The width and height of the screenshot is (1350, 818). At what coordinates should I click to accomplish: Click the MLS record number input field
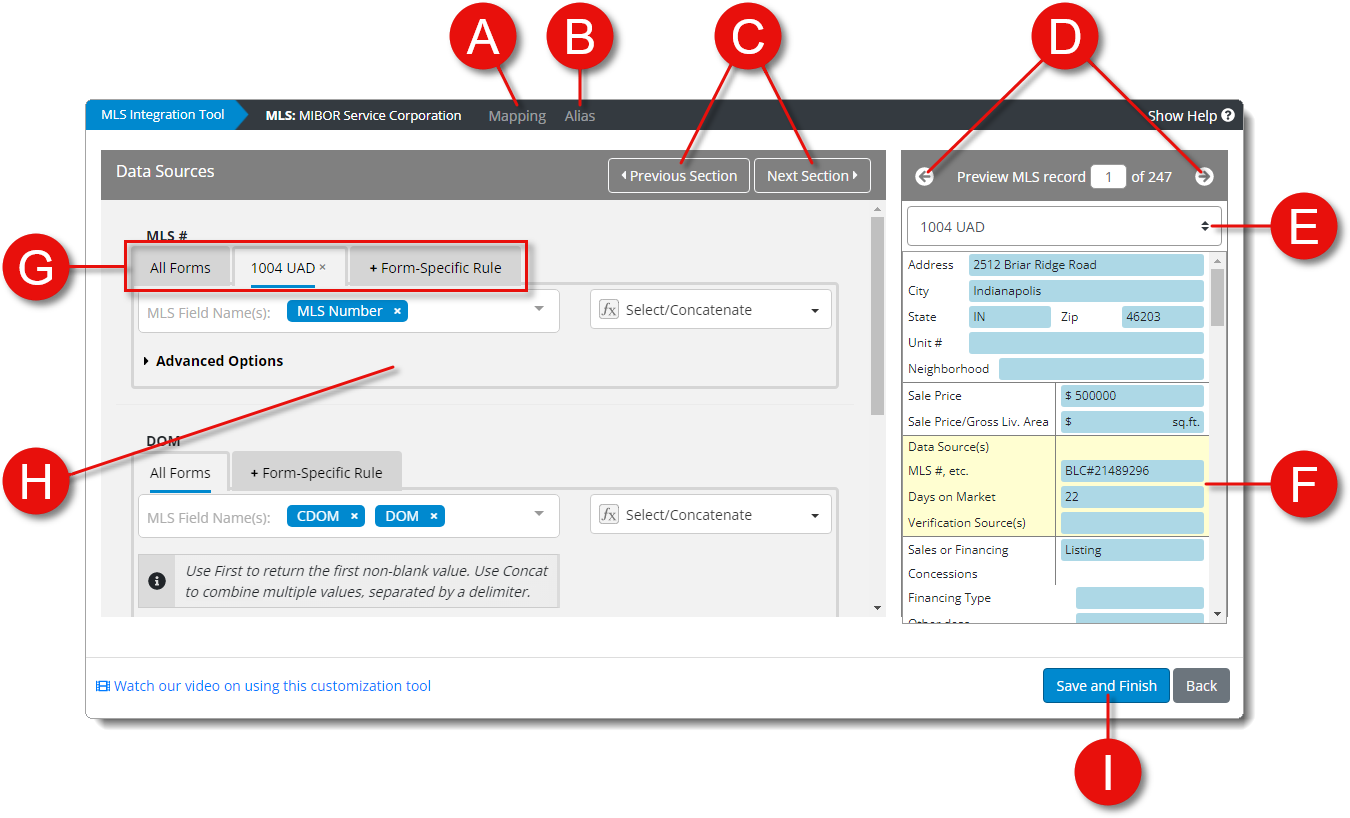pos(1108,177)
